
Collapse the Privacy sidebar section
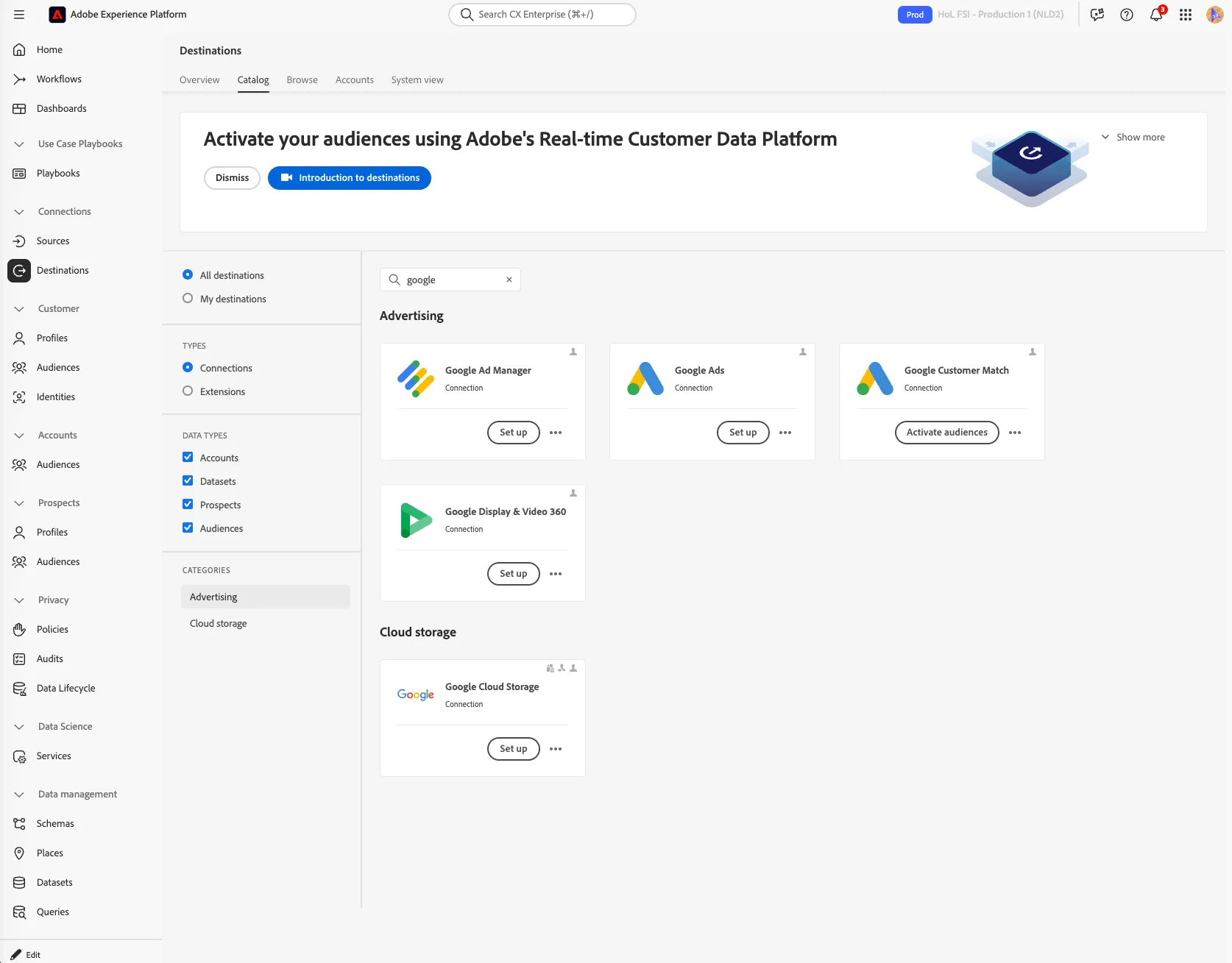[x=19, y=600]
